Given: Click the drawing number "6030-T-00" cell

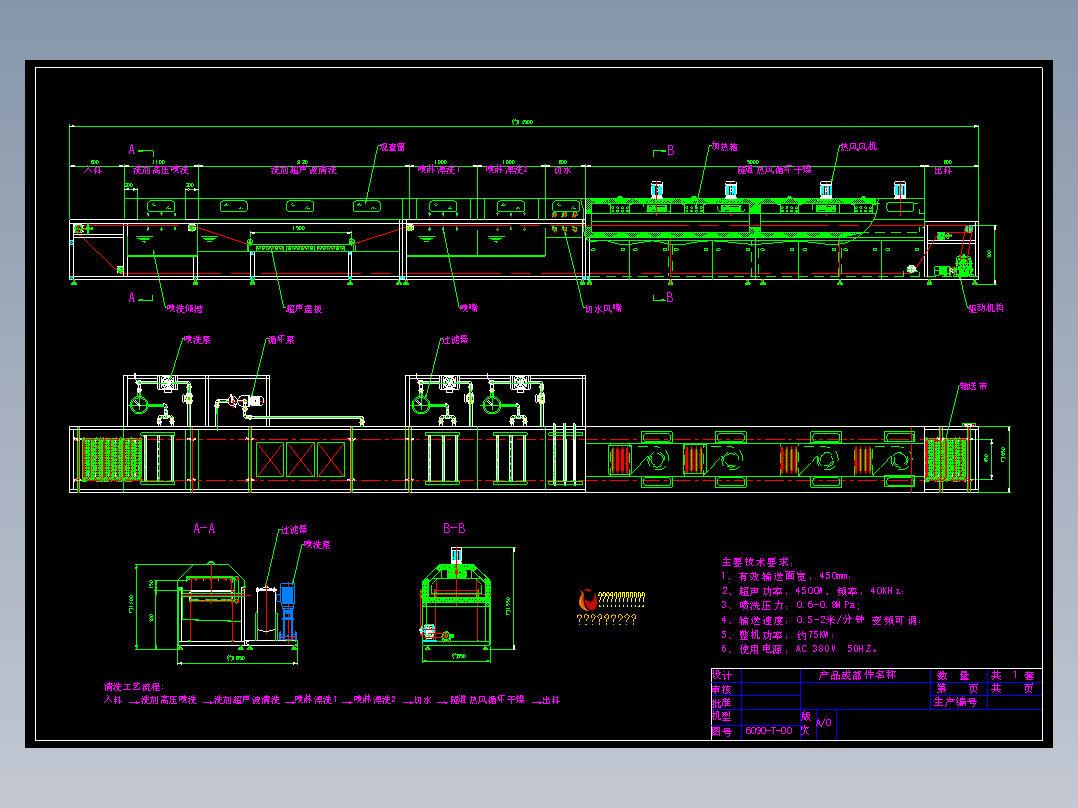Looking at the screenshot, I should [769, 731].
